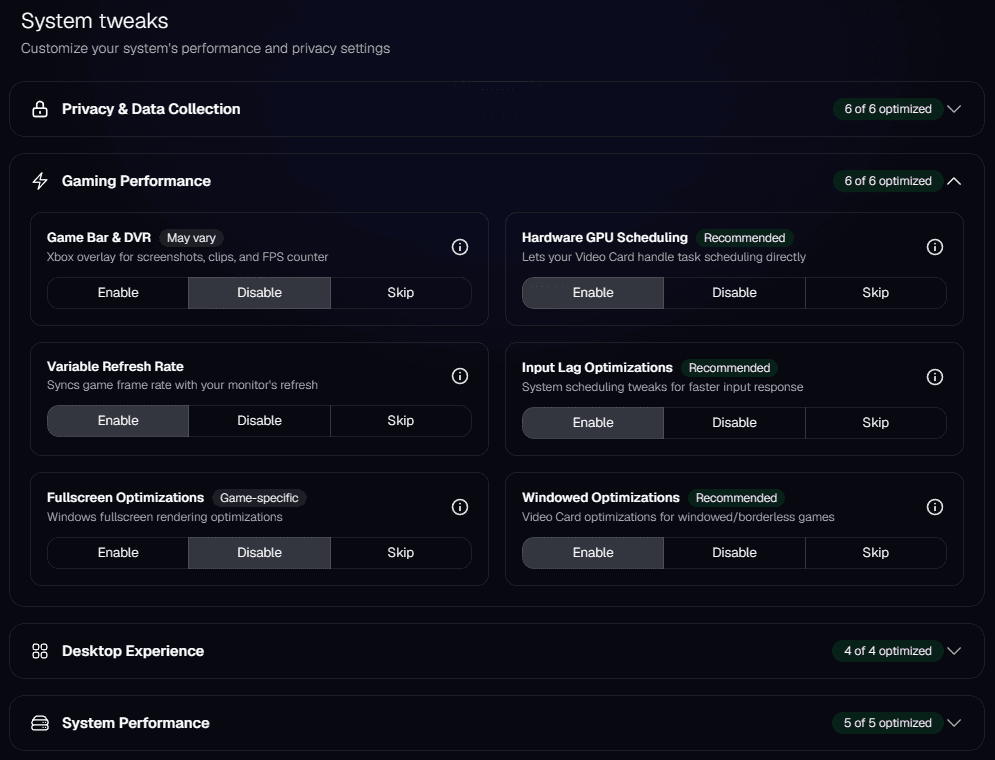Skip Input Lag Optimizations

click(876, 423)
